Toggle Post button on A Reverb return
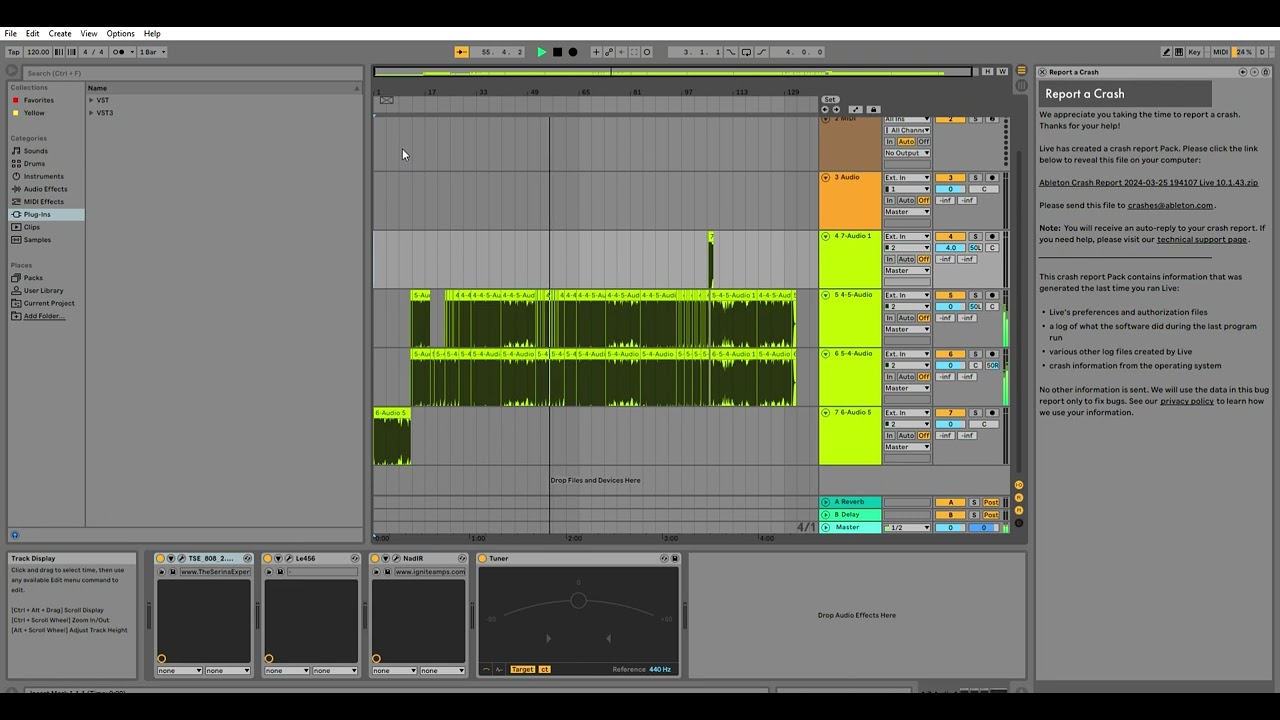Viewport: 1280px width, 720px height. [991, 503]
